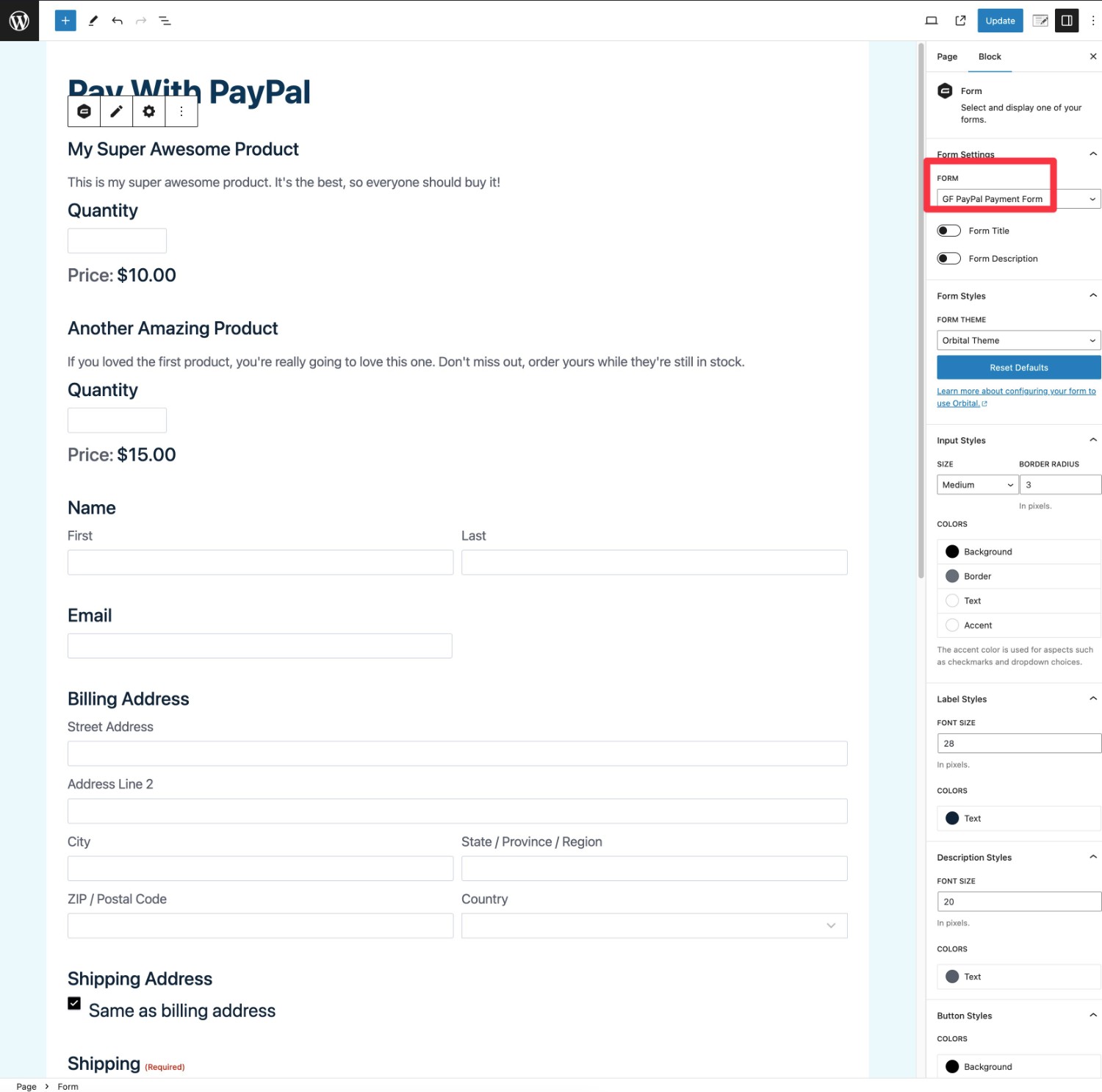Open the Form selection dropdown
The width and height of the screenshot is (1102, 1092).
(1019, 199)
